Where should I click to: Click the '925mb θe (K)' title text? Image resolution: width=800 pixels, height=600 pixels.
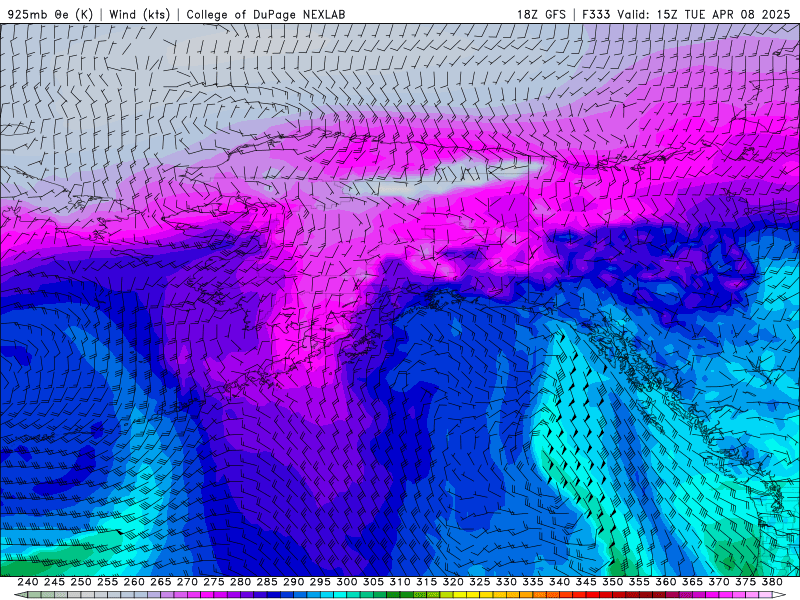pos(50,14)
